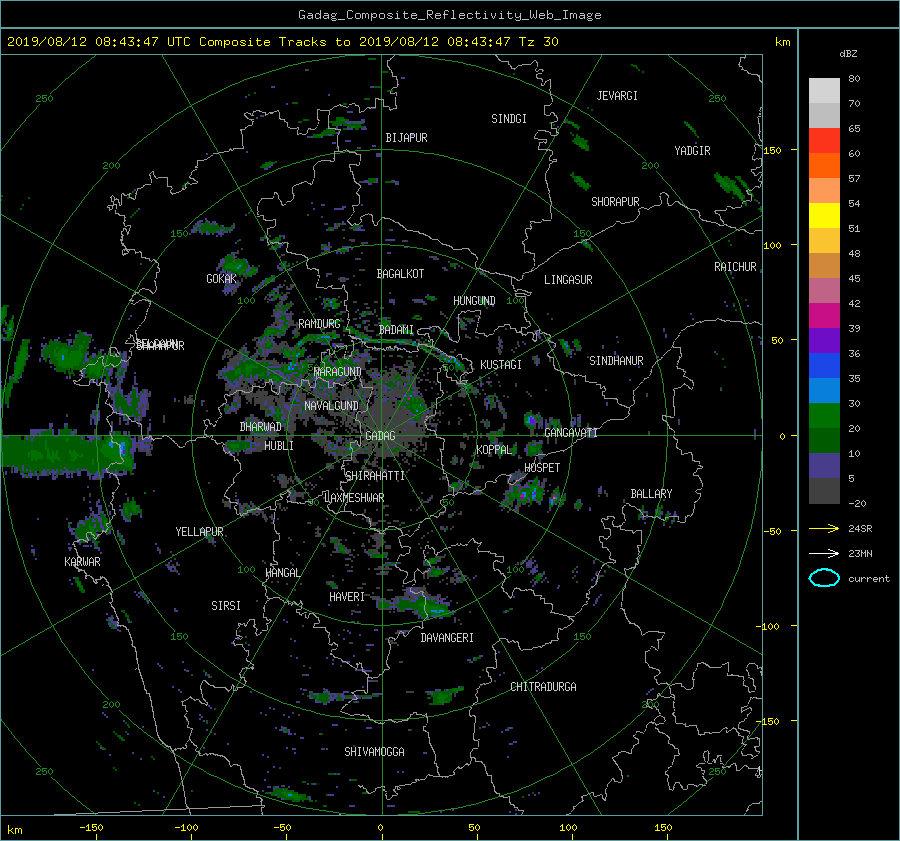The image size is (900, 841).
Task: Click the white 23MN track arrow
Action: pyautogui.click(x=824, y=553)
